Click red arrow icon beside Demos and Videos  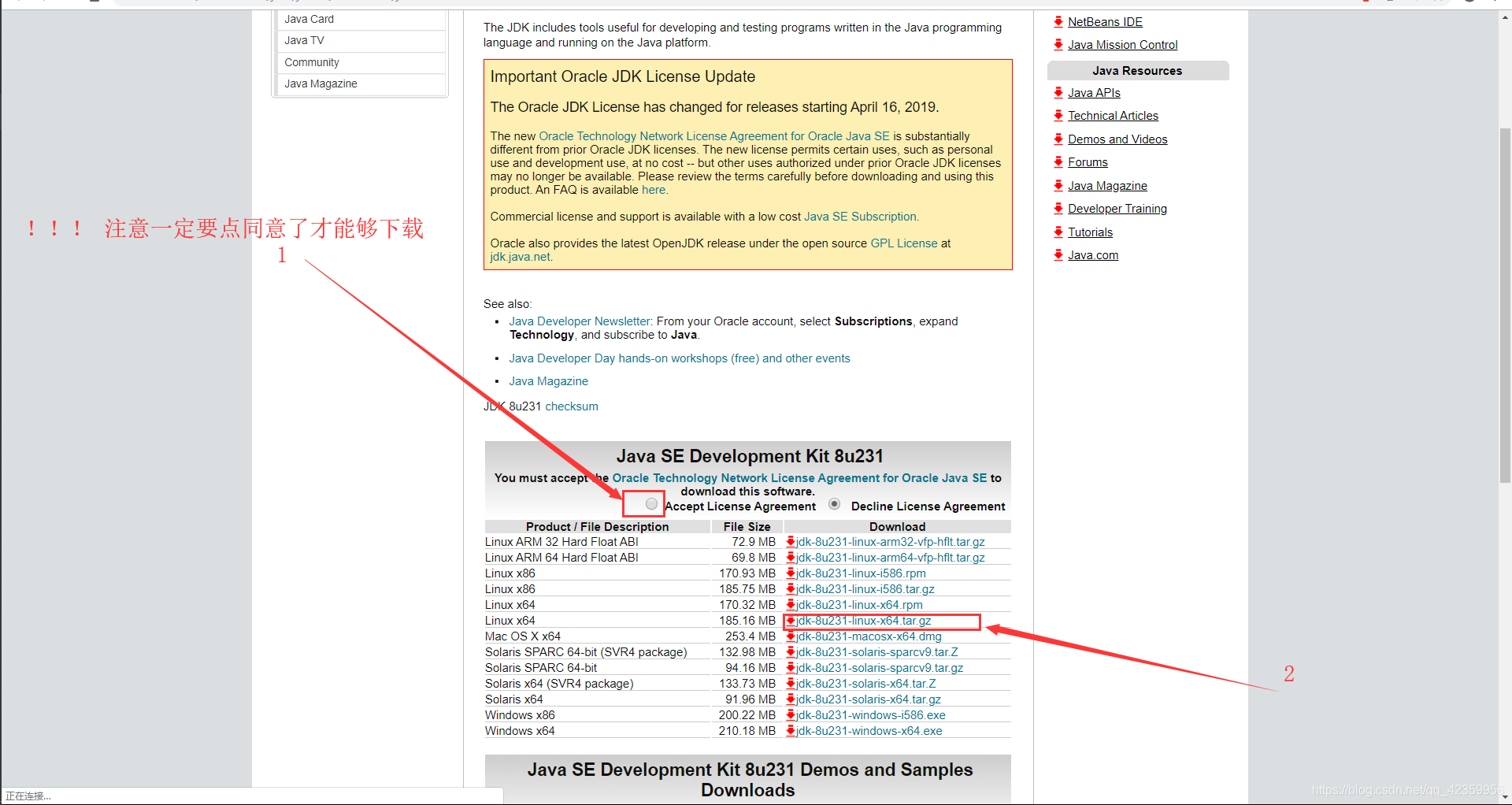(1058, 139)
